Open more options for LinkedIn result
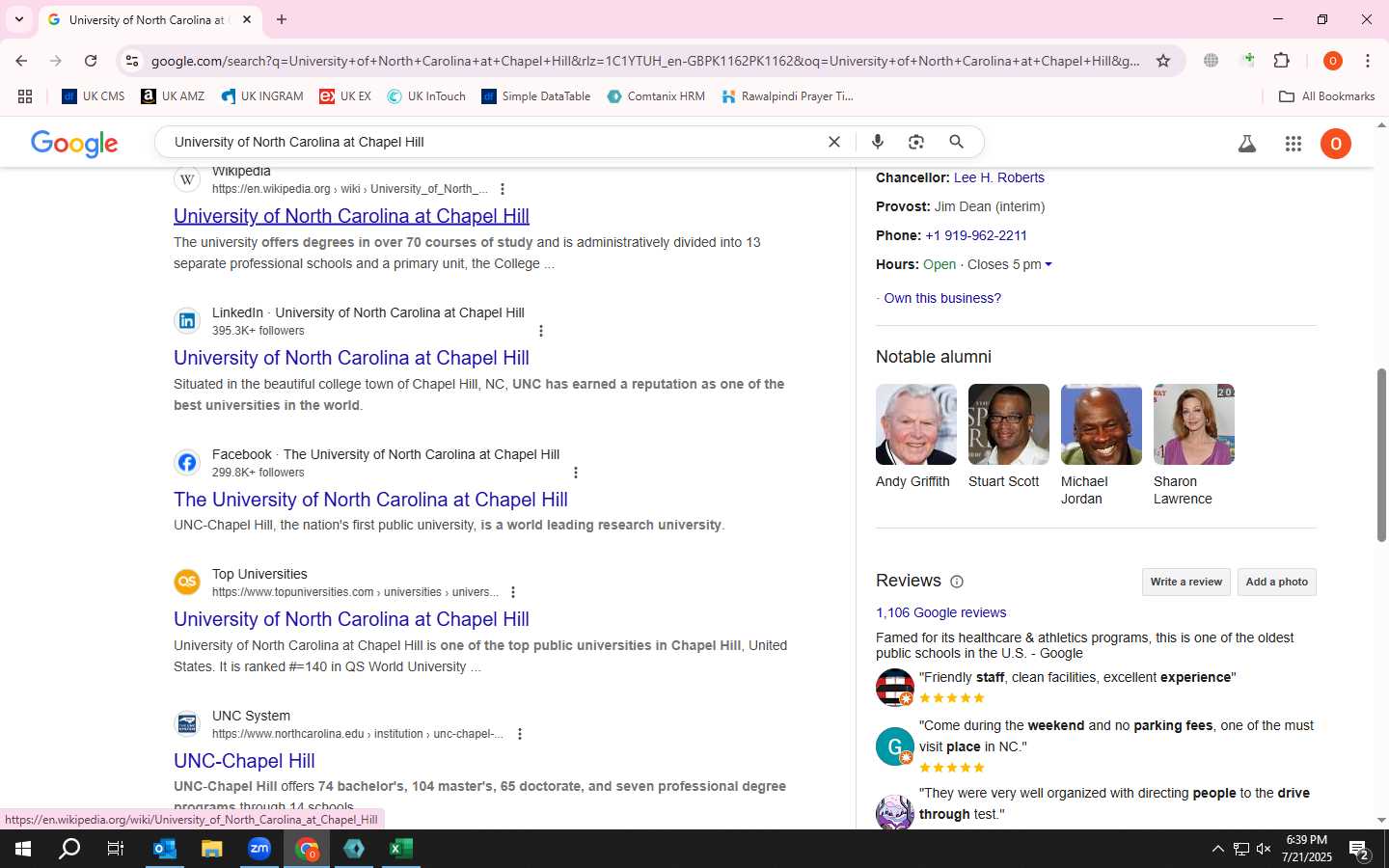 541,331
